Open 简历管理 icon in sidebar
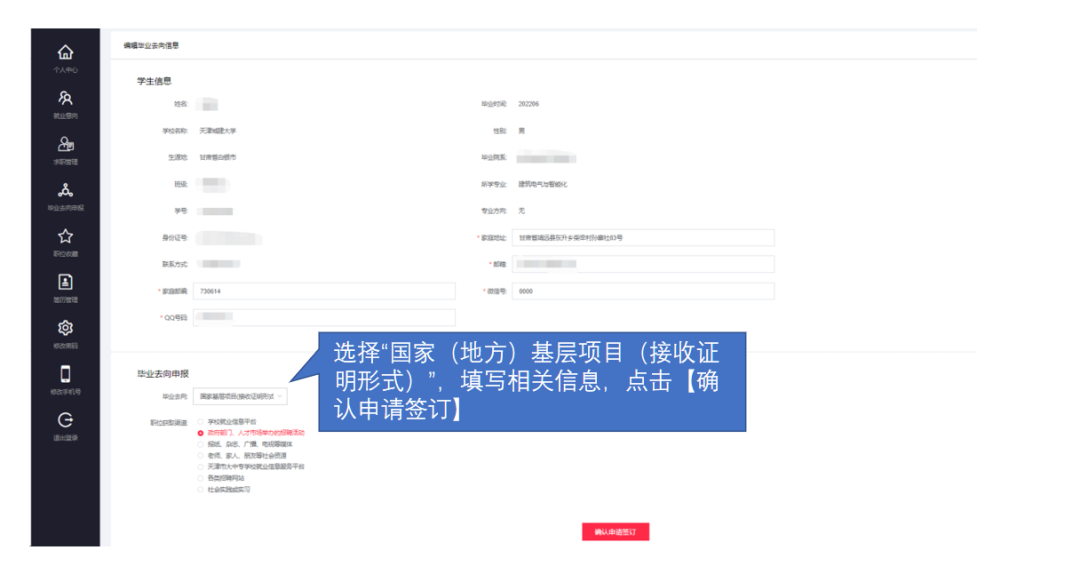The image size is (1080, 582). pyautogui.click(x=65, y=283)
